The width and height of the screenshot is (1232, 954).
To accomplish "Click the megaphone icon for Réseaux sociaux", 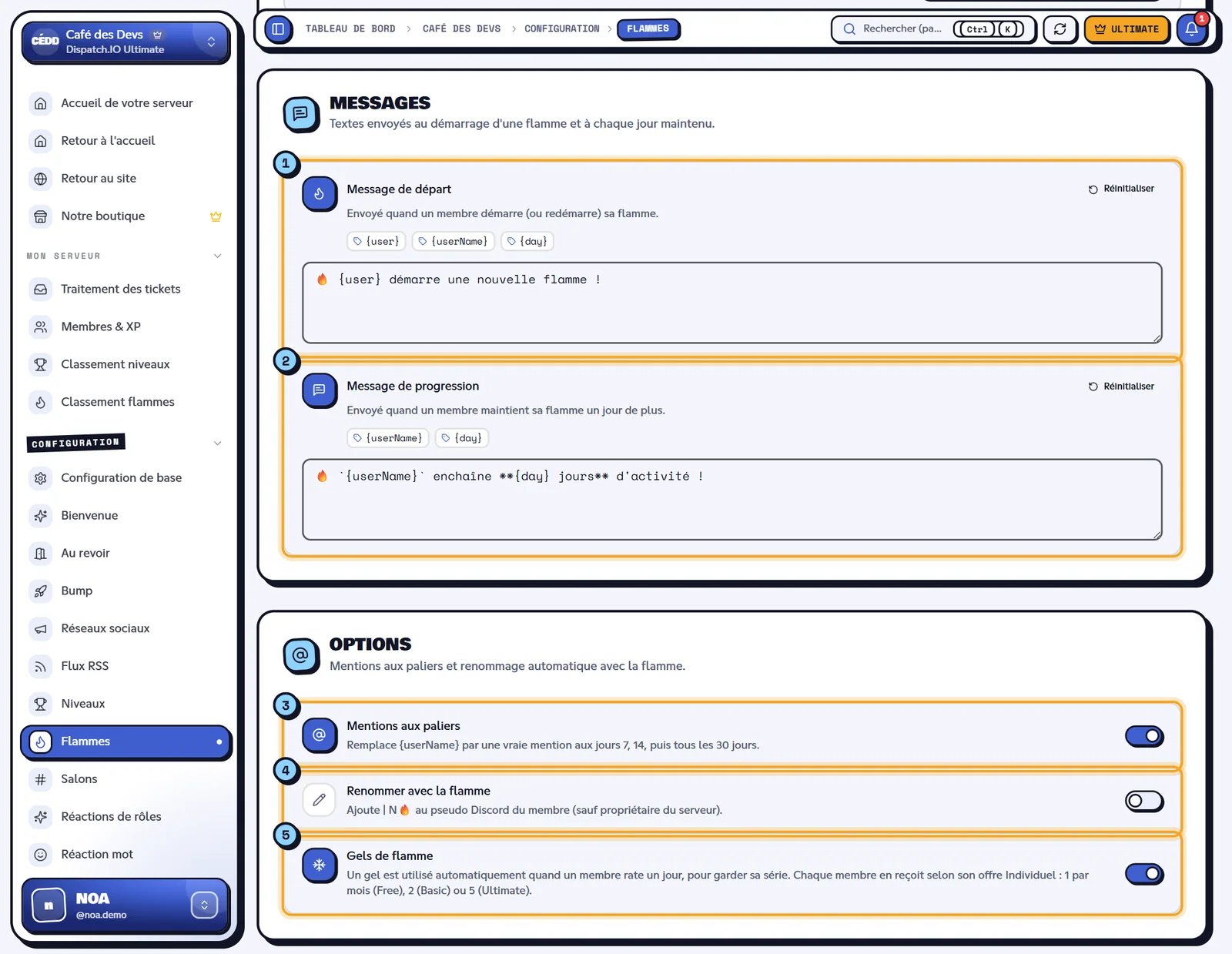I will point(41,629).
